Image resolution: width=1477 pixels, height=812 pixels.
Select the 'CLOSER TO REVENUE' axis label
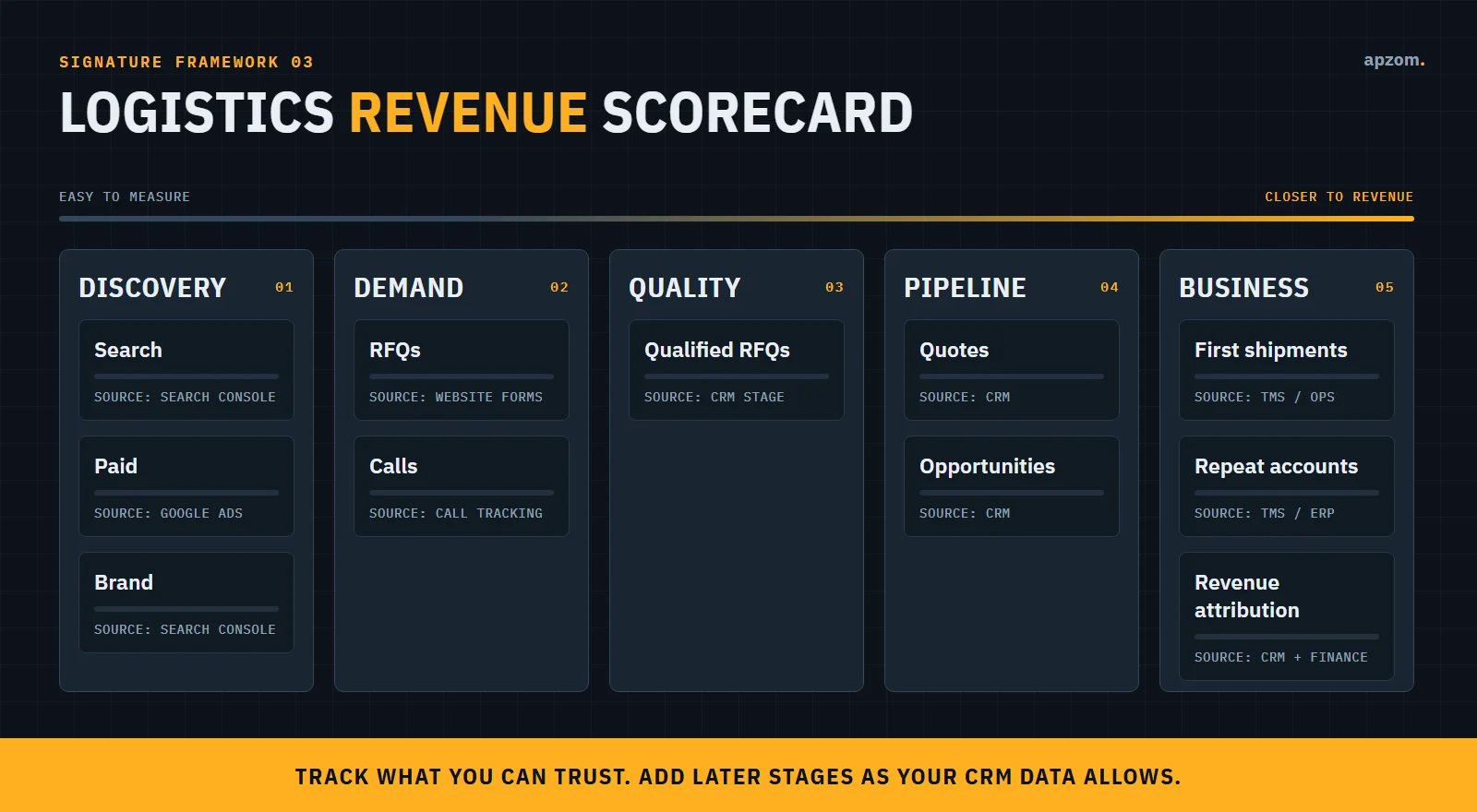tap(1339, 197)
